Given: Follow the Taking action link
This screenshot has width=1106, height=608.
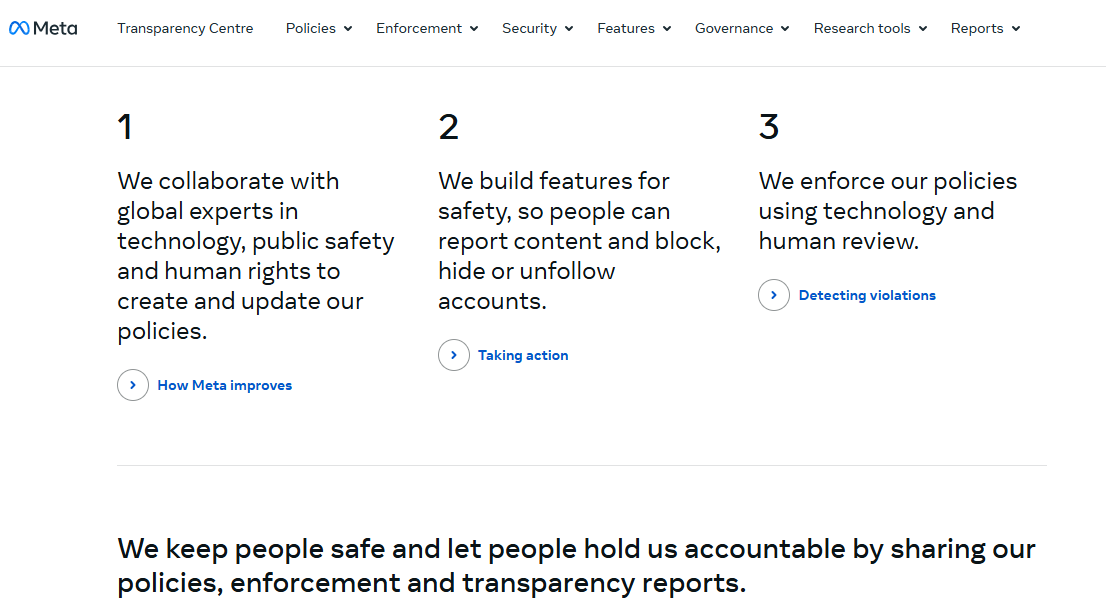Looking at the screenshot, I should coord(523,355).
